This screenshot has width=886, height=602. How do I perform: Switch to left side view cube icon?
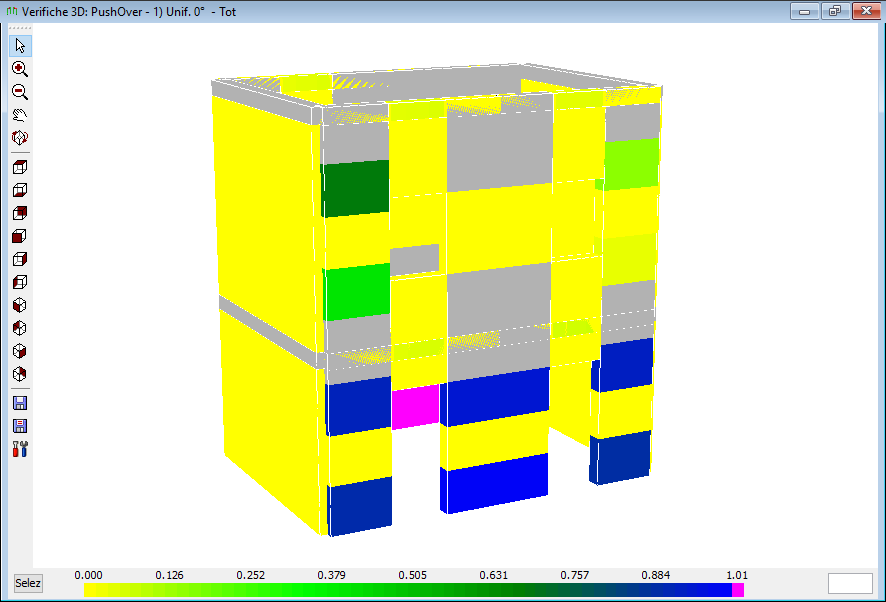(x=20, y=282)
